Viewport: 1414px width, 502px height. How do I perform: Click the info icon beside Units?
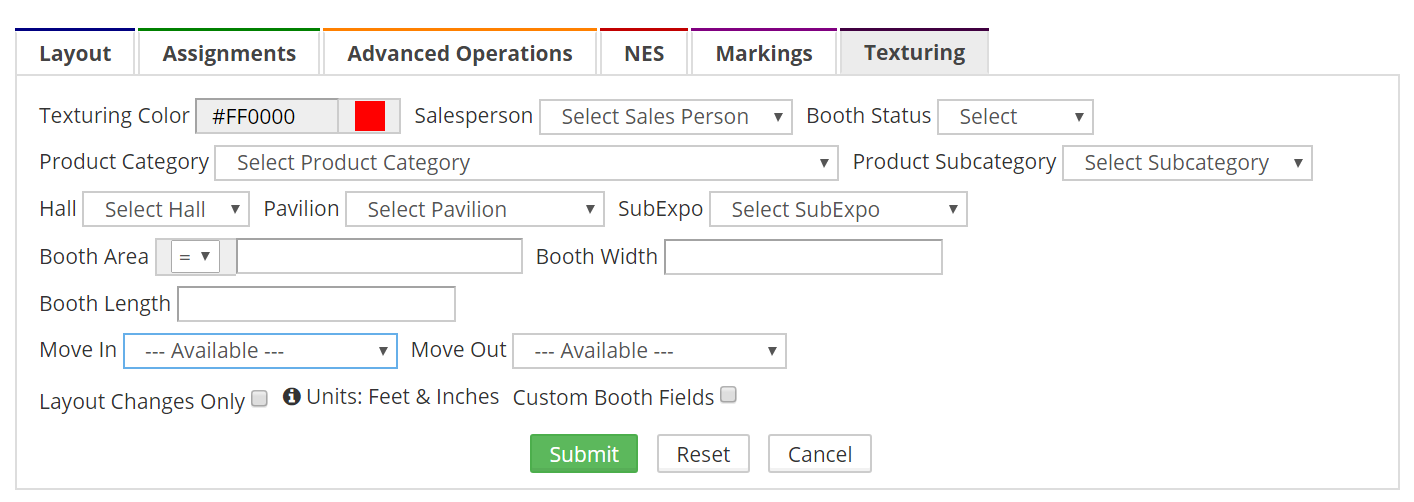point(292,397)
